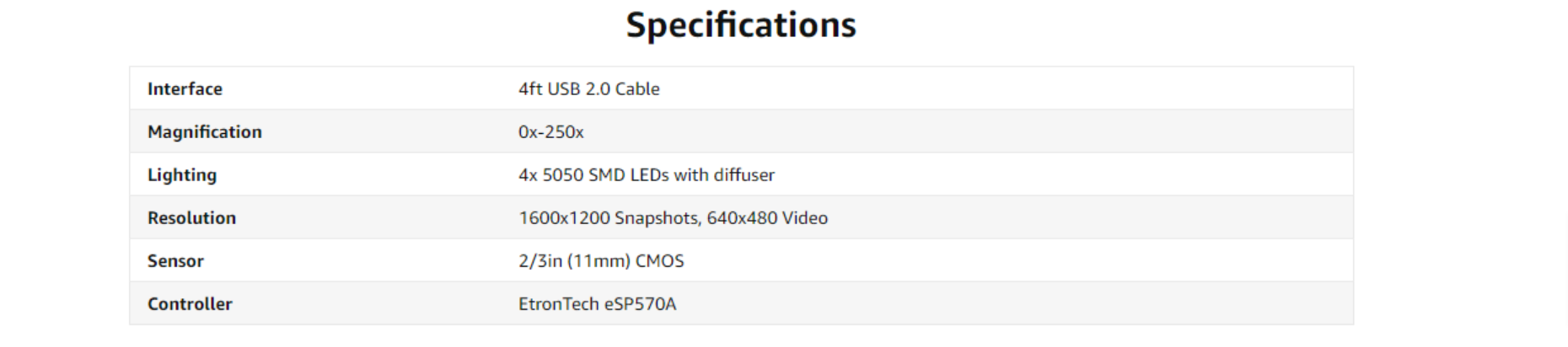
Task: Click the Sensor row label
Action: click(175, 261)
